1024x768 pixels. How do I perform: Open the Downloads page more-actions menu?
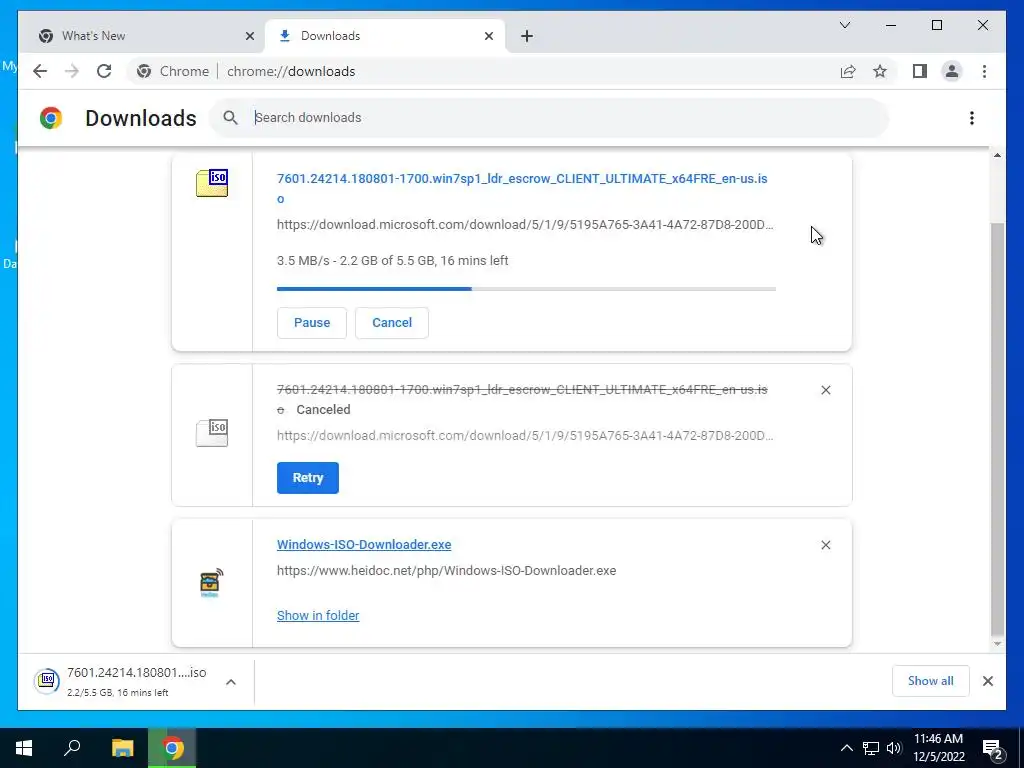click(x=972, y=118)
